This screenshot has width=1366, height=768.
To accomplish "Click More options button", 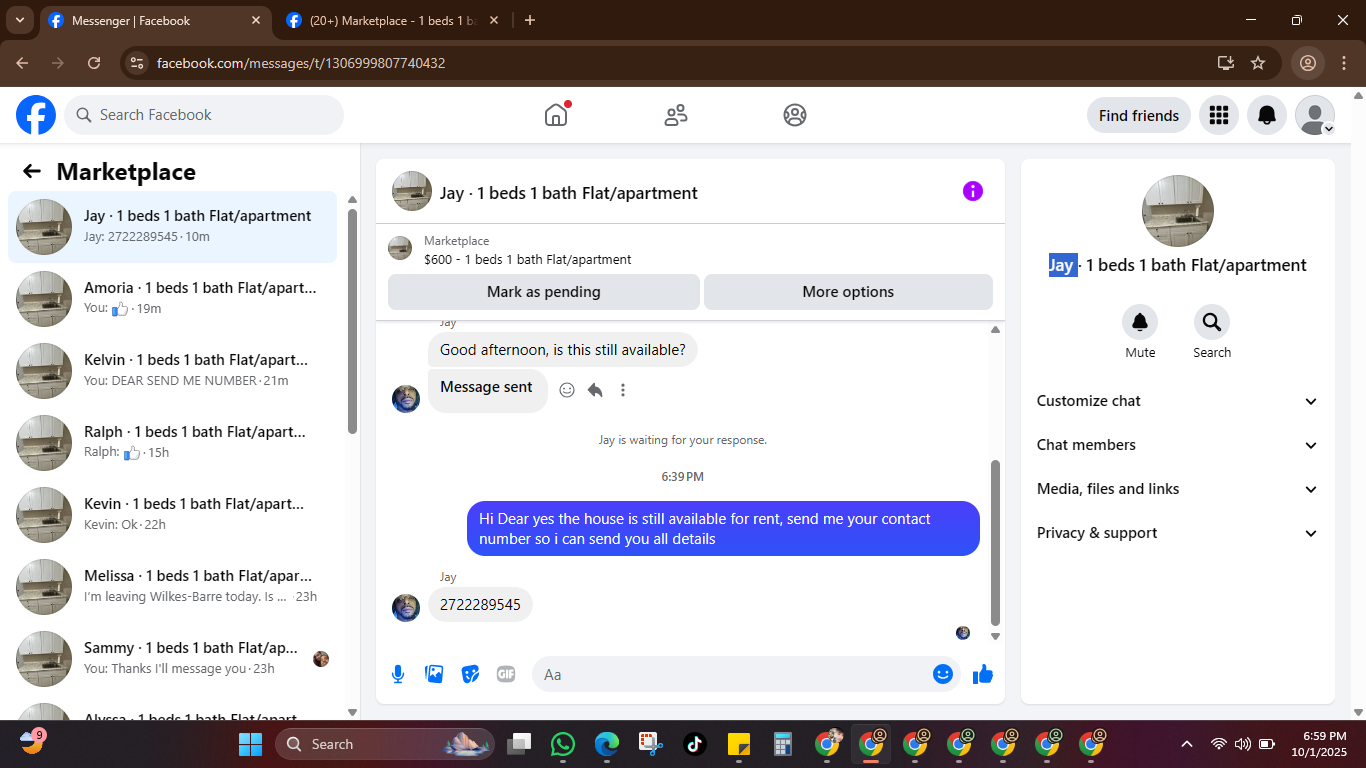I will coord(848,292).
